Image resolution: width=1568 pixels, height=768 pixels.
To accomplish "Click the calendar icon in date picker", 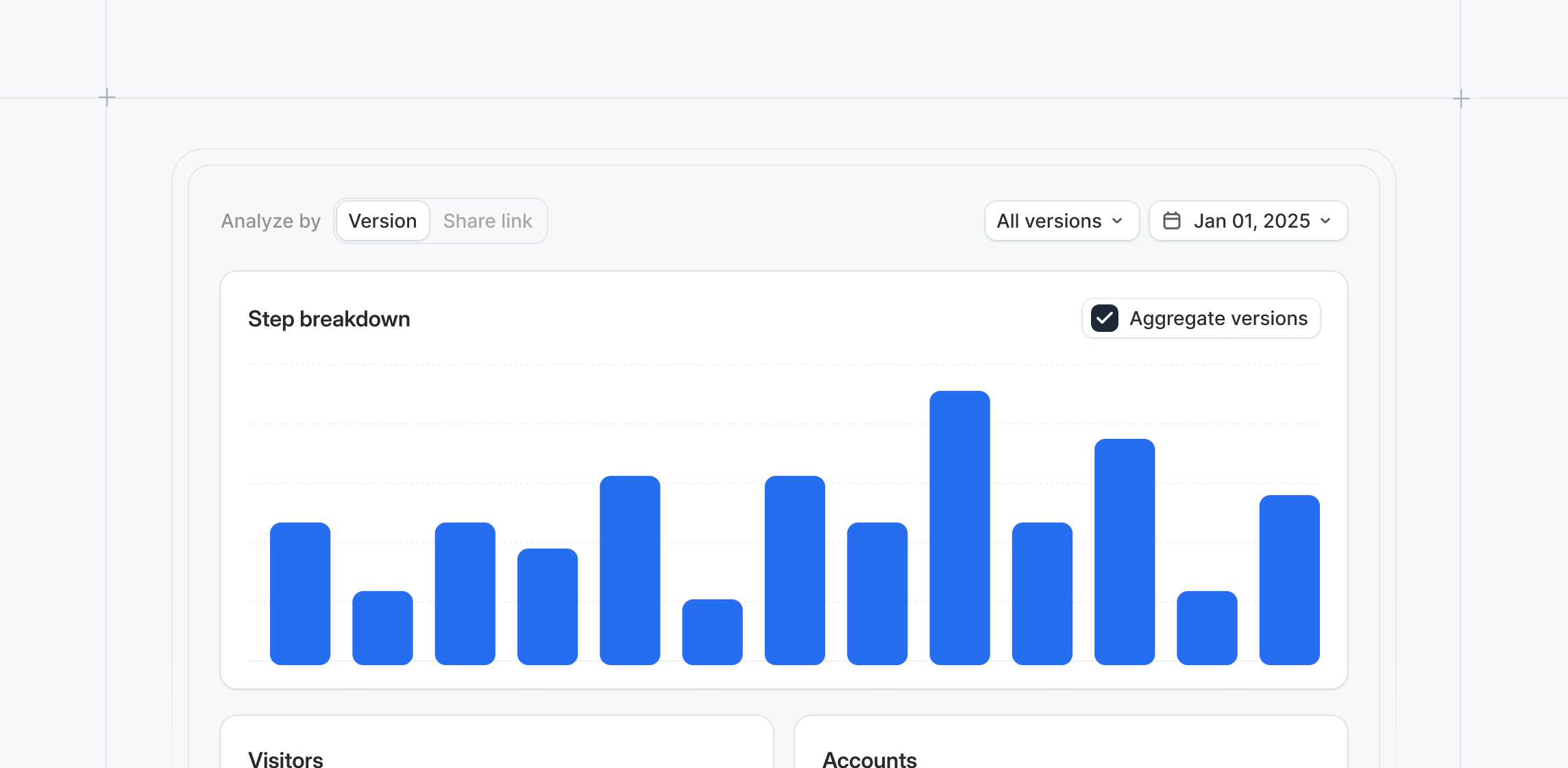I will (x=1172, y=221).
